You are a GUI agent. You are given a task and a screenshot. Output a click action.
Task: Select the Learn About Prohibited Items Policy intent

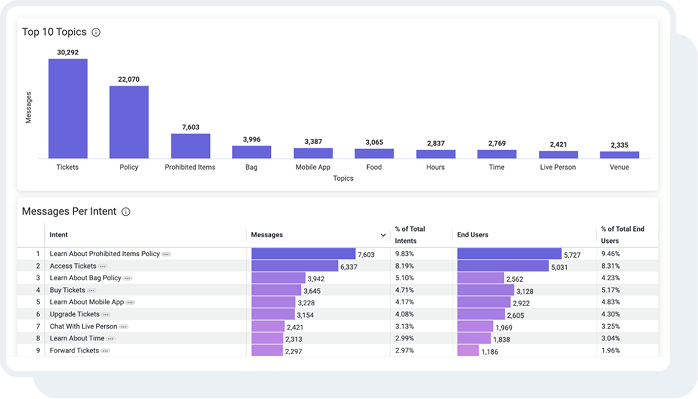pos(105,254)
